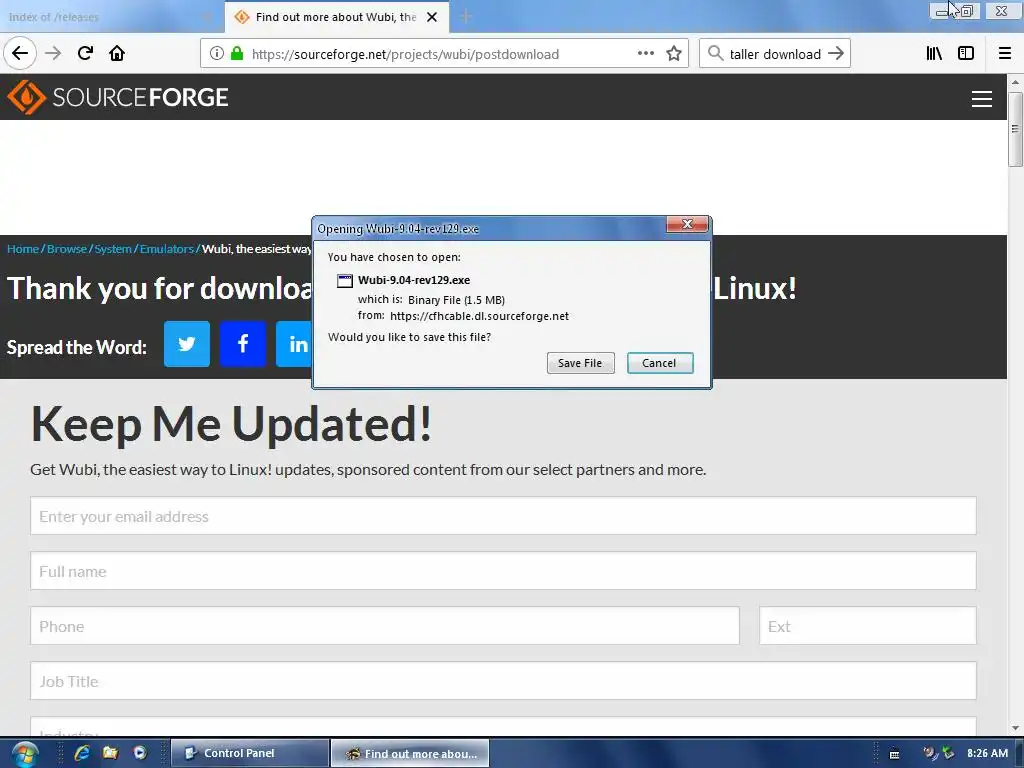Screen dimensions: 1024x768
Task: Go back using the browser back arrow
Action: click(x=20, y=53)
